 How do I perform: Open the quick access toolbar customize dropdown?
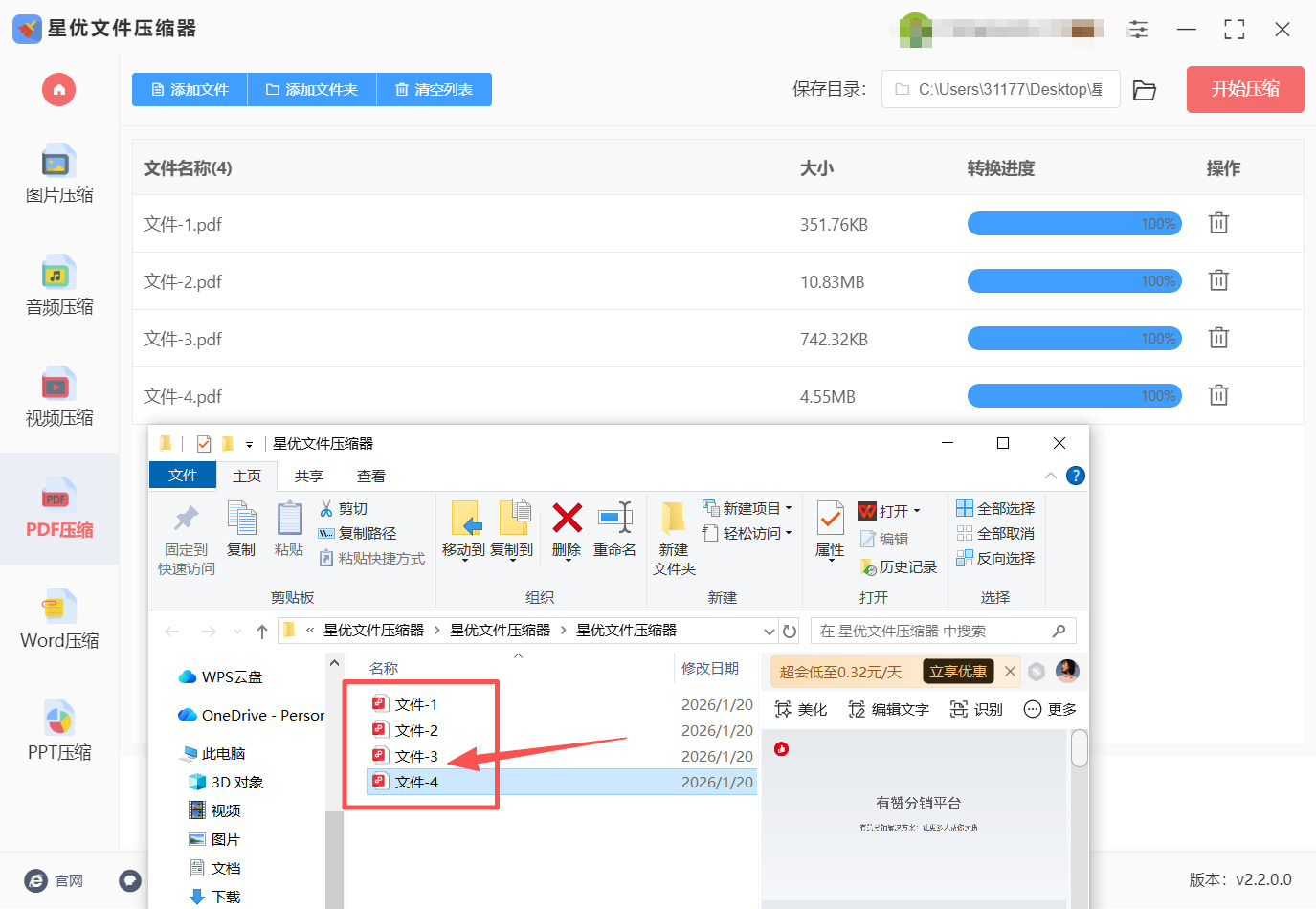pos(249,444)
